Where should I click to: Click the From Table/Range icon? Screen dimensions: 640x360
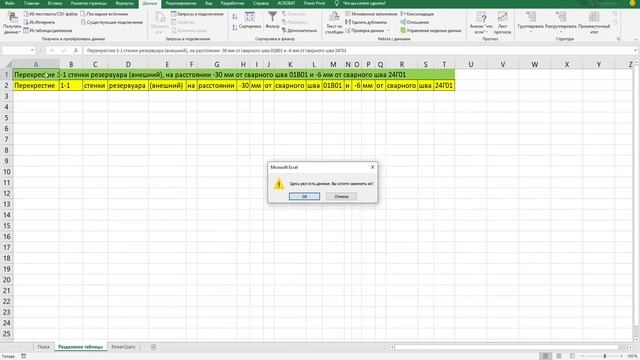tap(26, 30)
